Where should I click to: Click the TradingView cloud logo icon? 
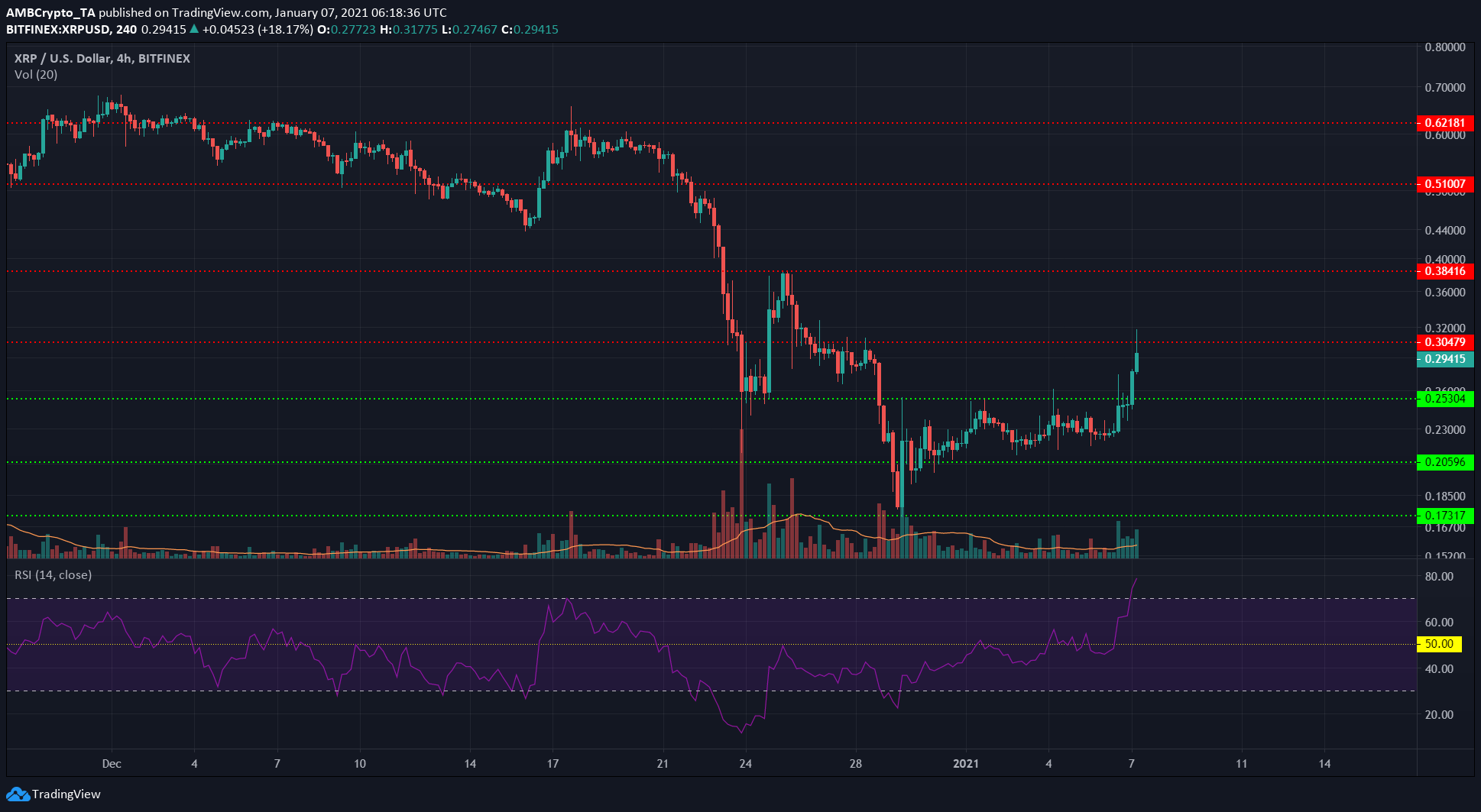[18, 794]
